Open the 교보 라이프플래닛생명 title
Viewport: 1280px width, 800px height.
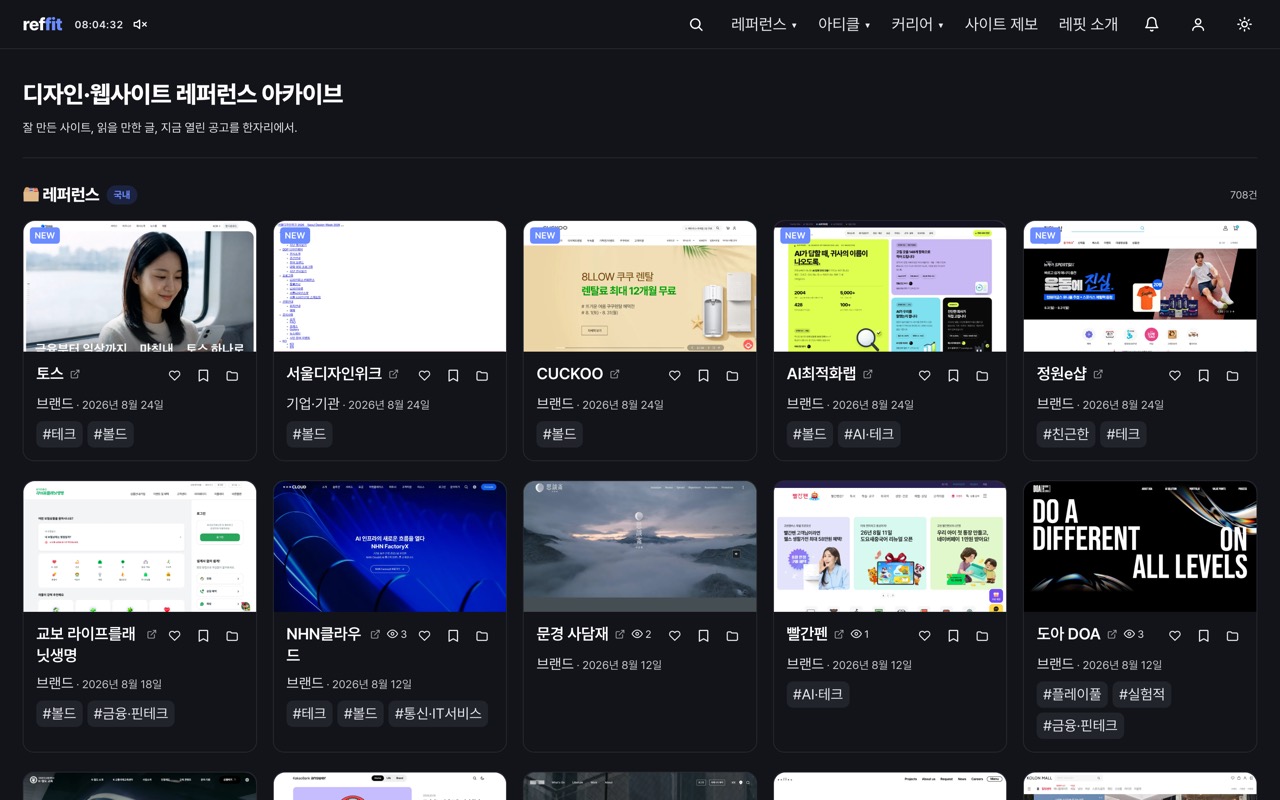coord(86,644)
